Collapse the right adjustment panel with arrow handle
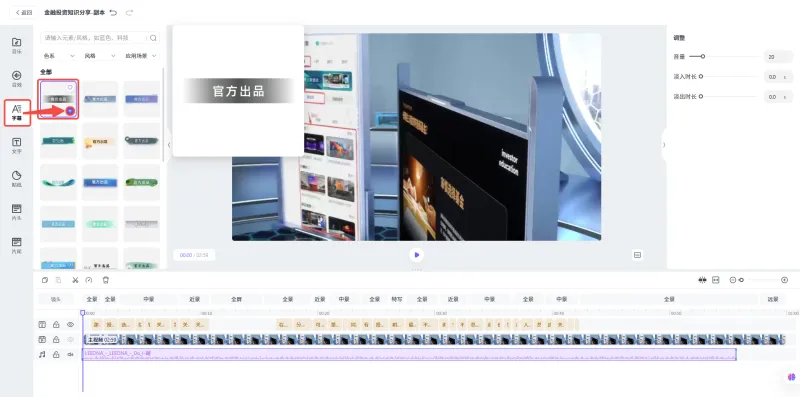Image resolution: width=800 pixels, height=397 pixels. click(x=664, y=145)
